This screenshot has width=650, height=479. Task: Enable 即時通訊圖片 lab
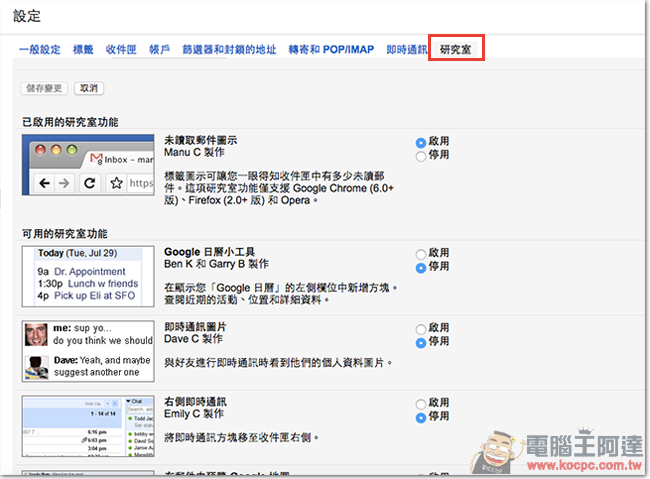[421, 329]
